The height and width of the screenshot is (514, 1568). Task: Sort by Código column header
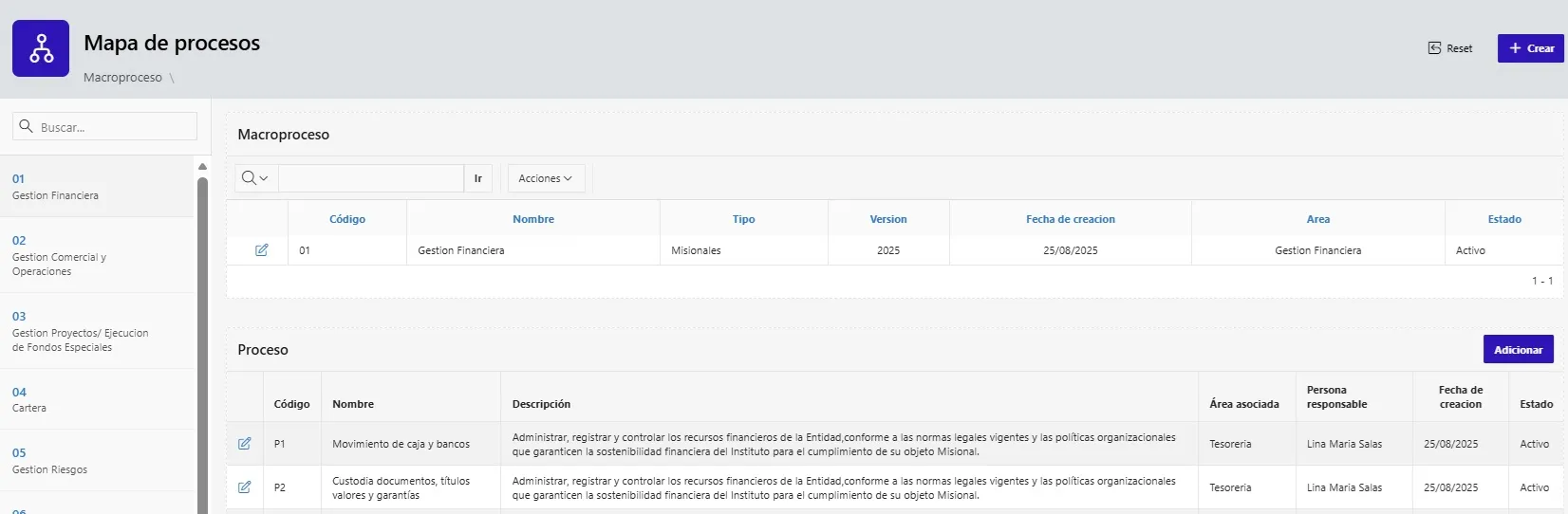[x=347, y=219]
